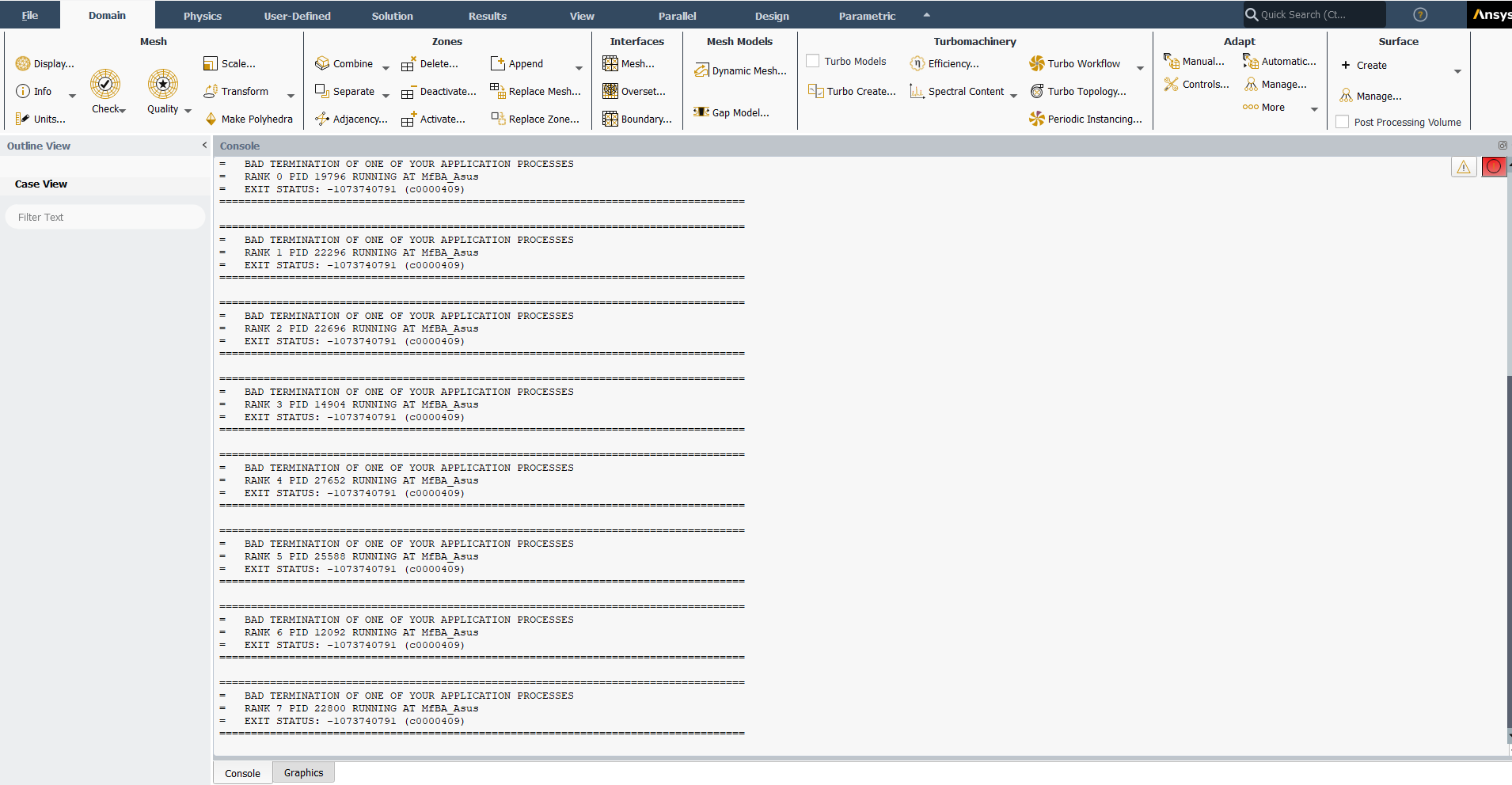The width and height of the screenshot is (1512, 785).
Task: Focus the Quick Search field
Action: click(x=1314, y=14)
